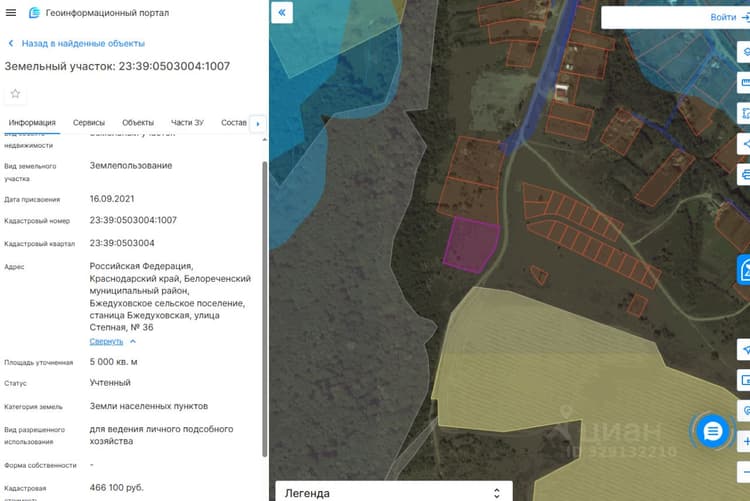Open the Информация tab
750x501 pixels.
pos(32,122)
